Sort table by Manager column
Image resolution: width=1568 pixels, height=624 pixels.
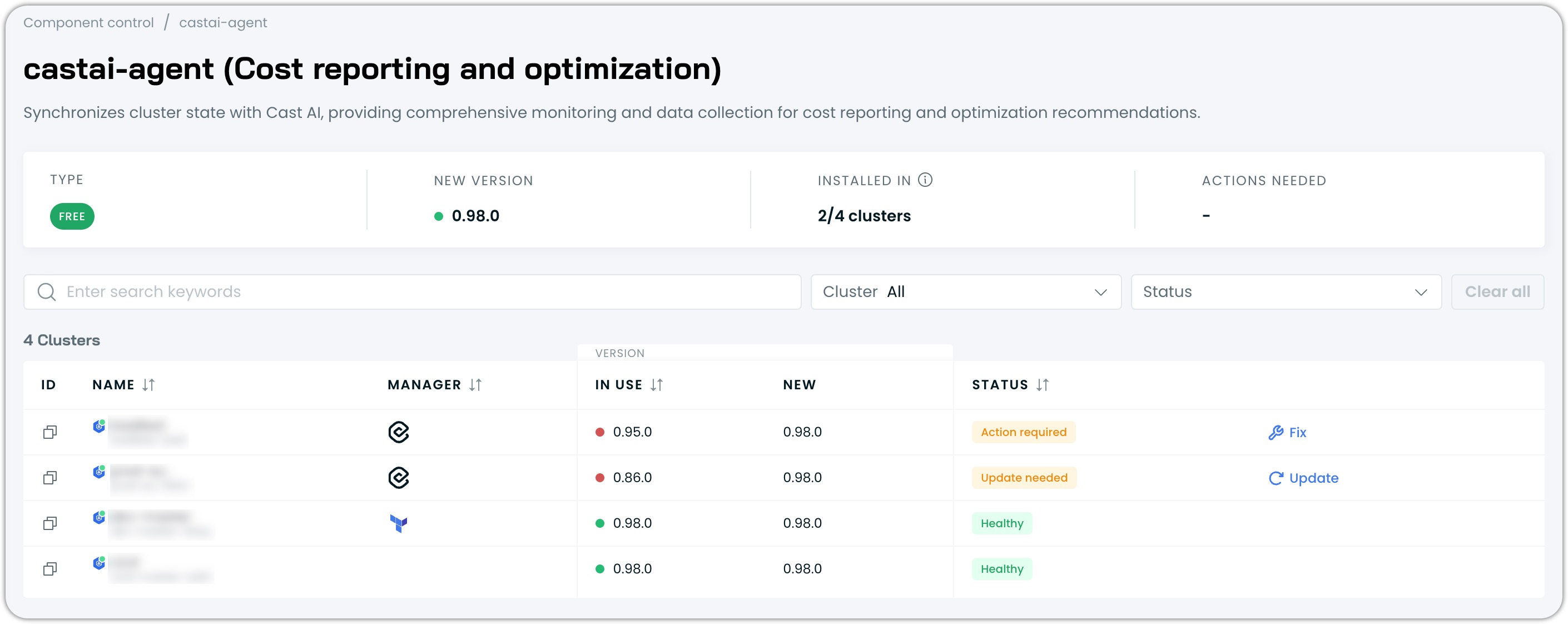click(475, 385)
